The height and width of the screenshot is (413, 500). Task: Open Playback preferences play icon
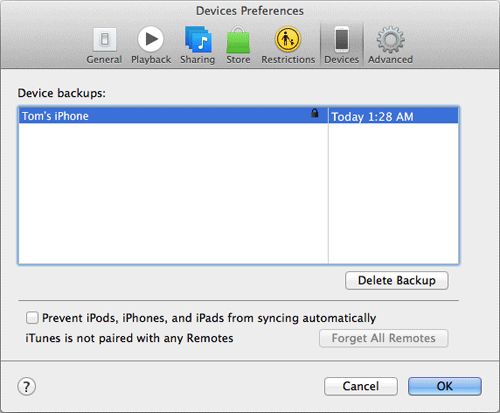point(151,39)
